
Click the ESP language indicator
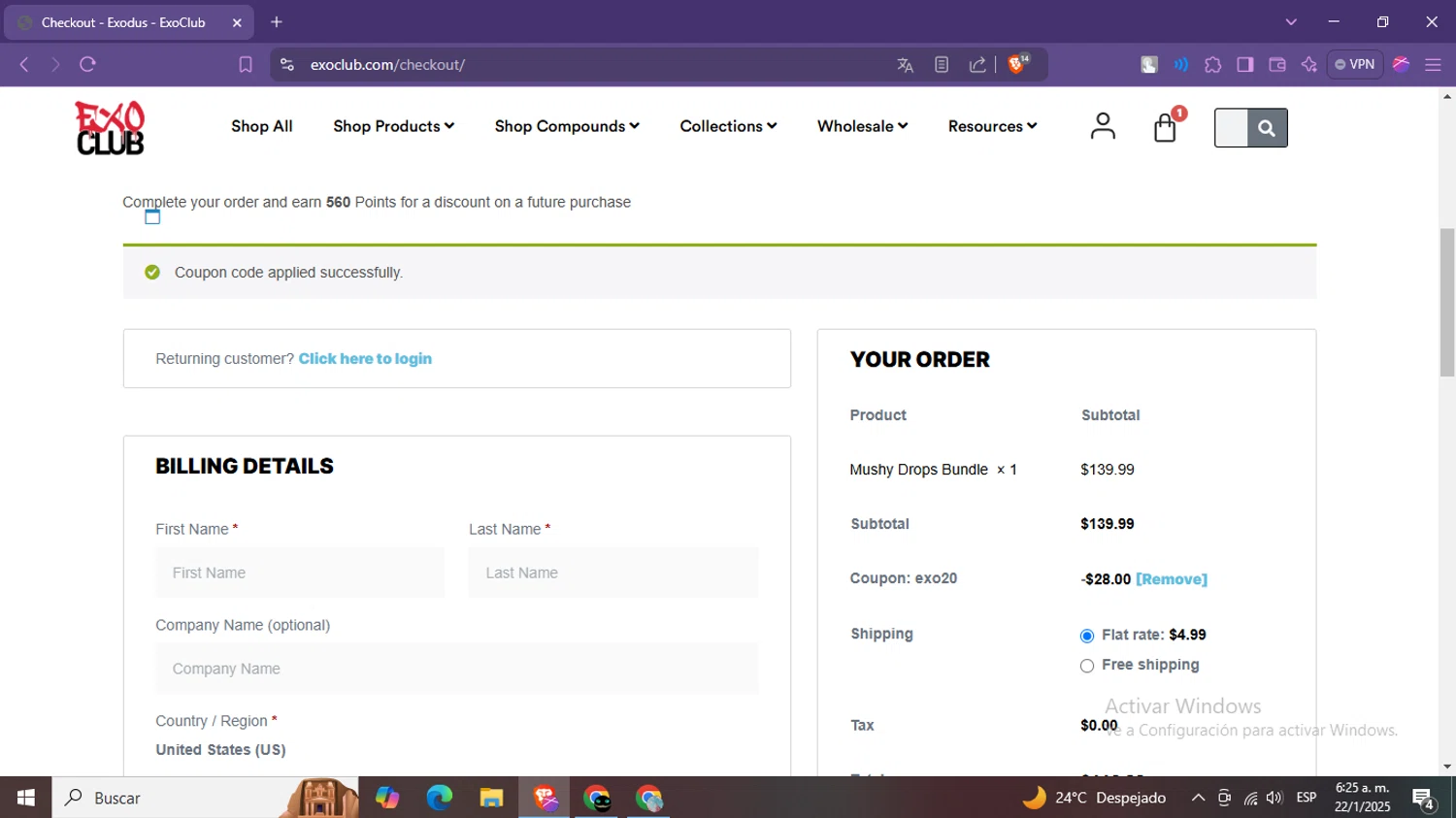click(1307, 798)
